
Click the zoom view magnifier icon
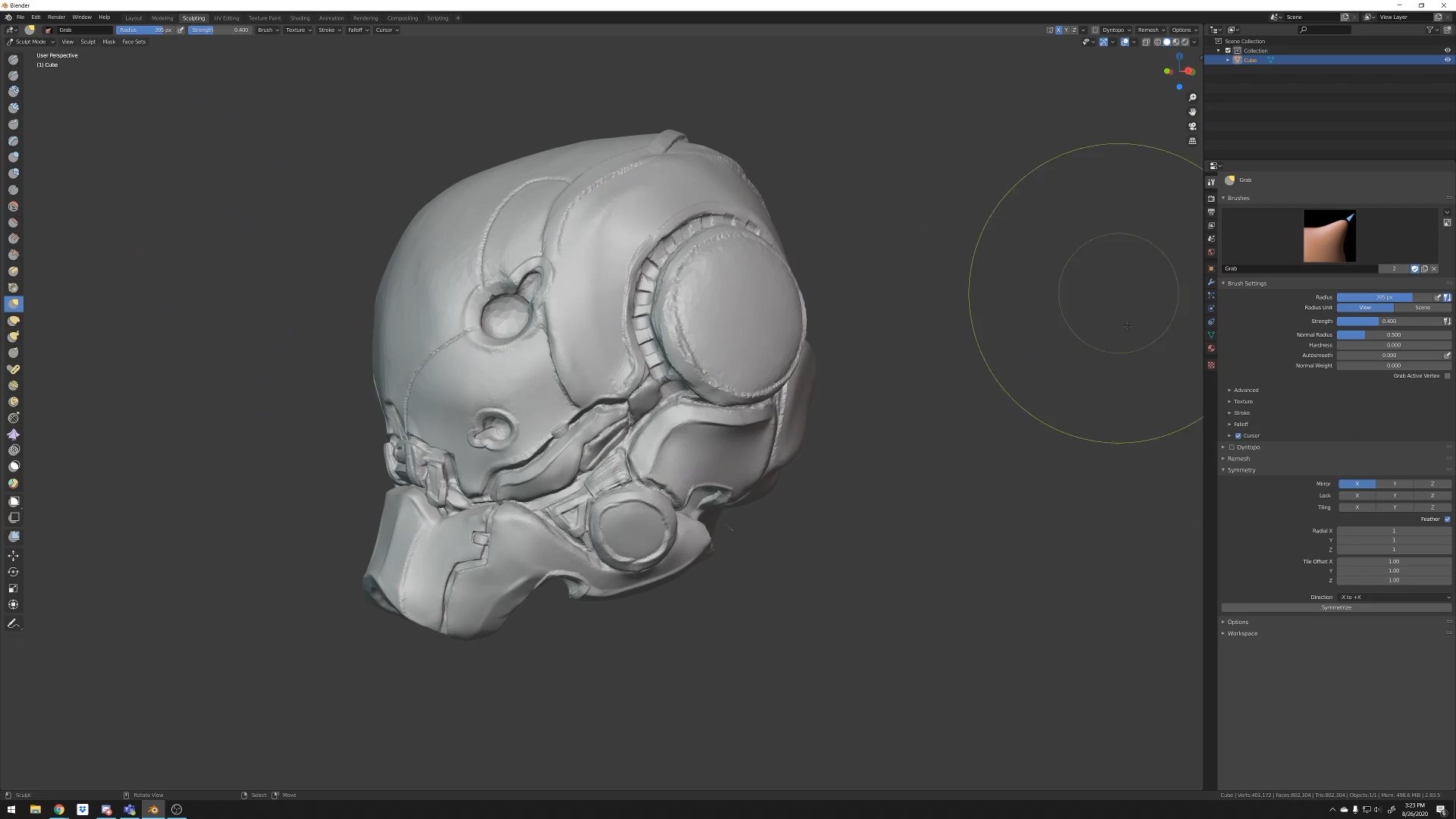(x=1192, y=98)
